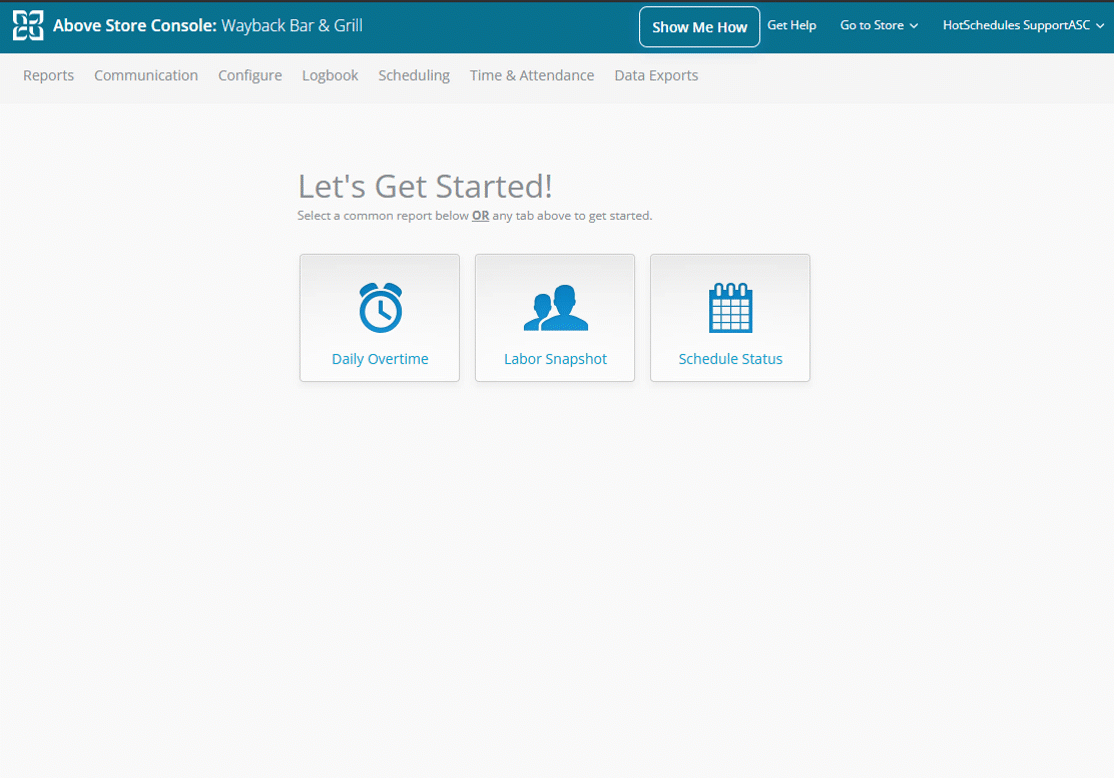
Task: Click the Labor Snapshot people icon
Action: coord(556,308)
